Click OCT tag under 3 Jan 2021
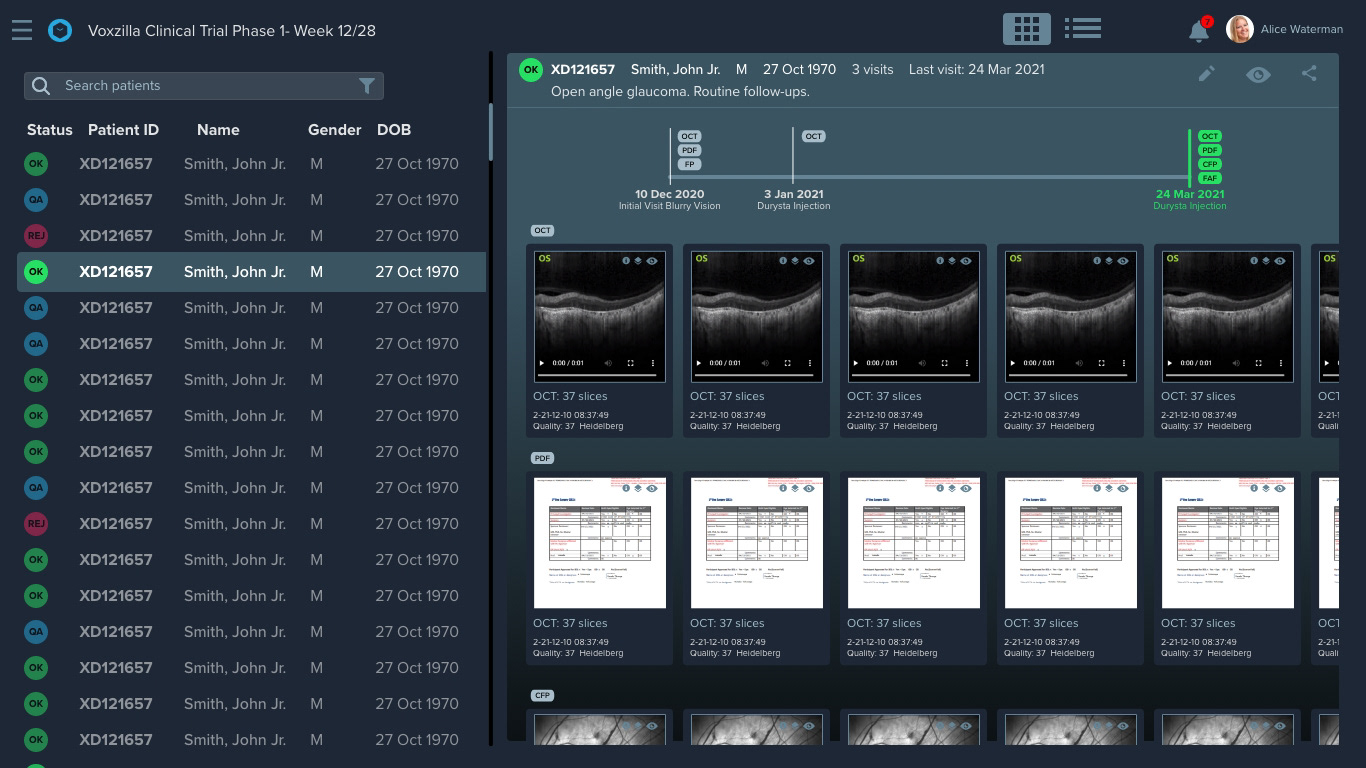 (x=814, y=136)
